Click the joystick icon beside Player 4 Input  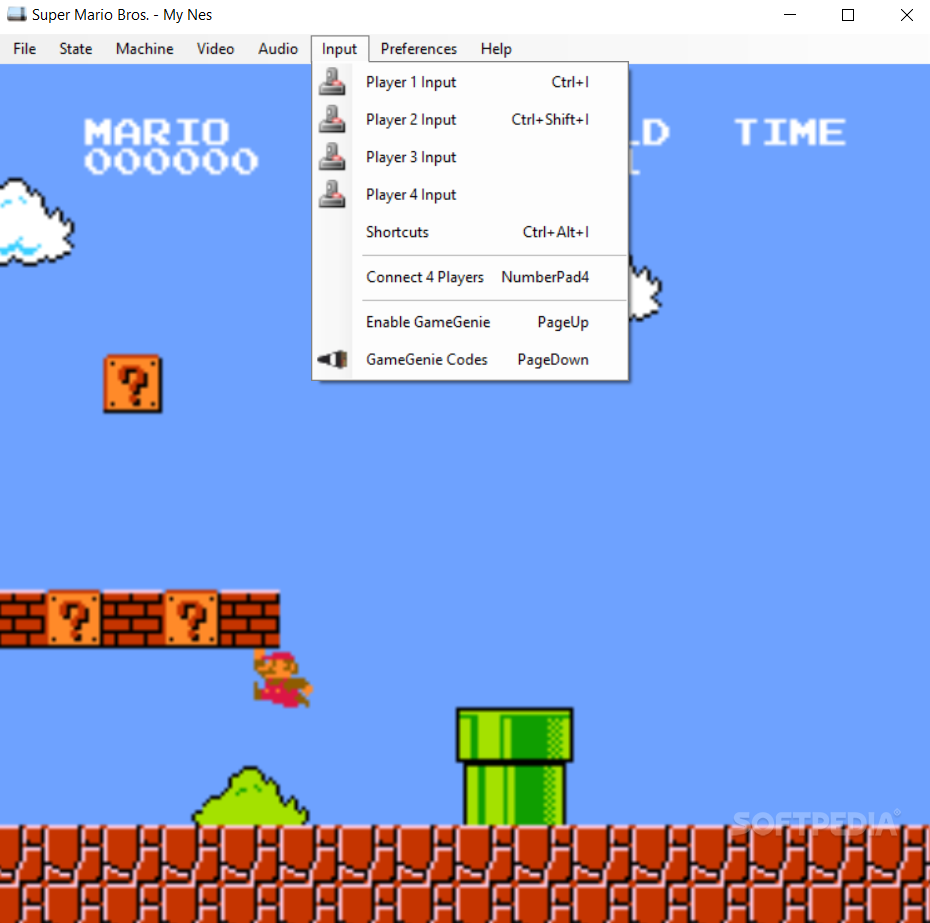(332, 194)
